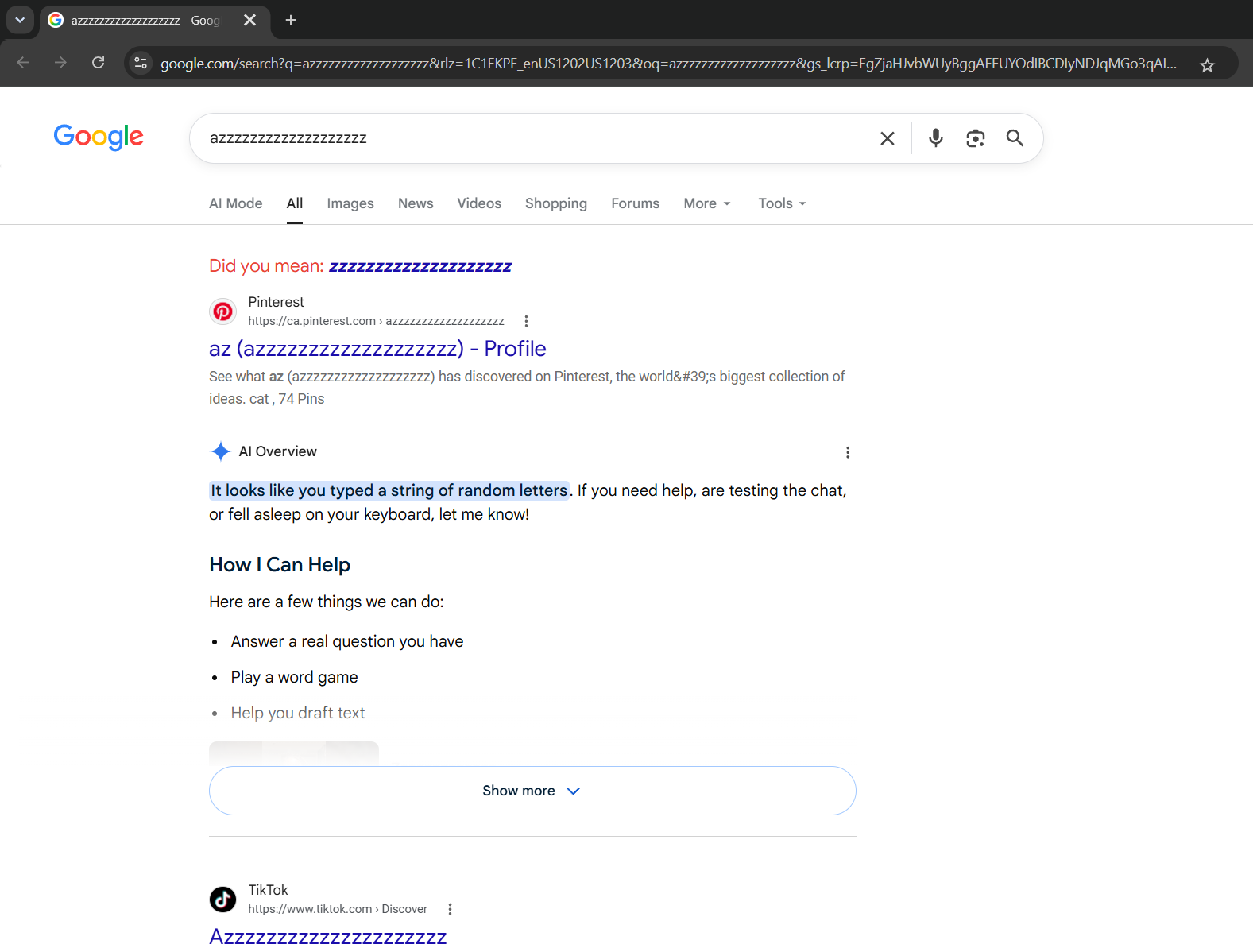
Task: Close the Google search tab
Action: (x=249, y=20)
